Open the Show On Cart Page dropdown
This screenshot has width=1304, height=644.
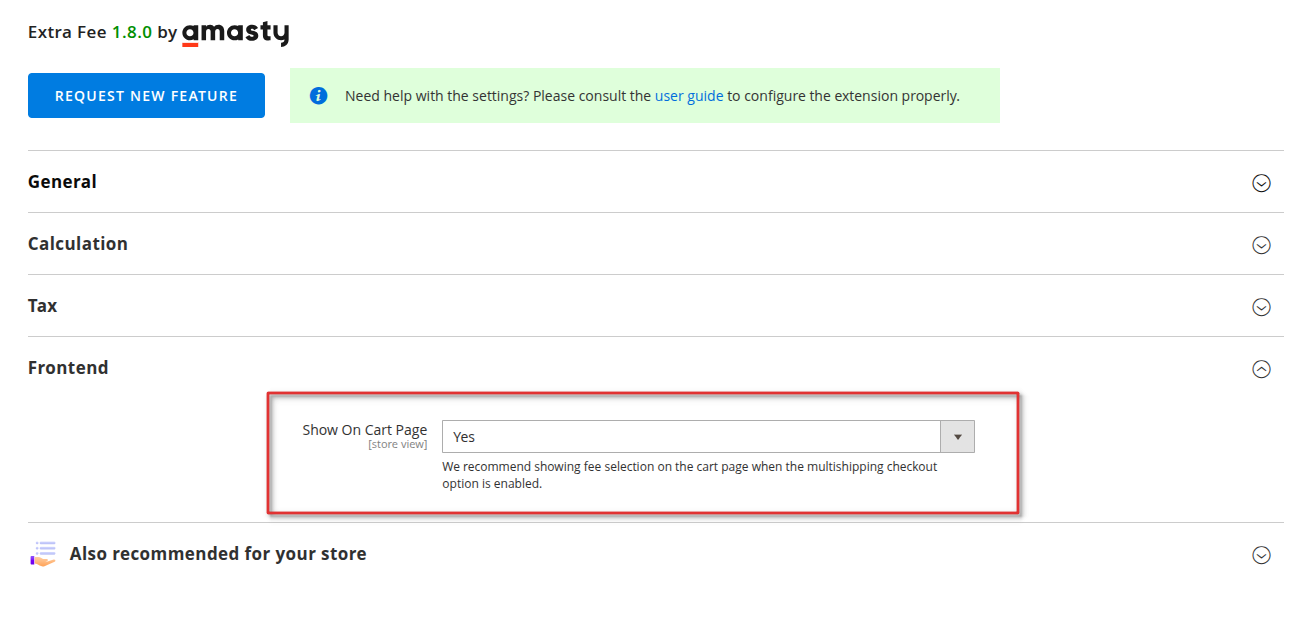[708, 437]
